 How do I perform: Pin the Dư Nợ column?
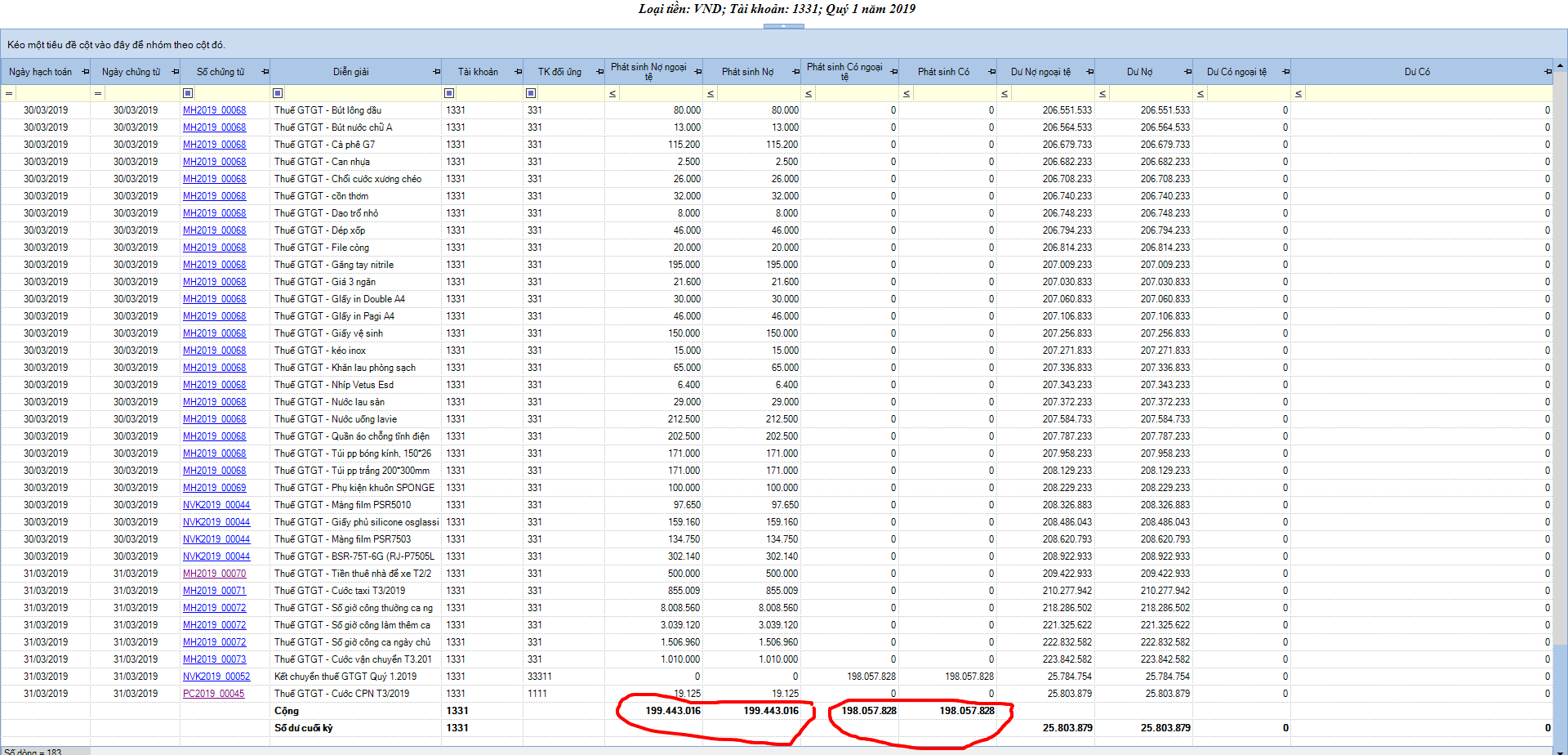(x=1187, y=72)
